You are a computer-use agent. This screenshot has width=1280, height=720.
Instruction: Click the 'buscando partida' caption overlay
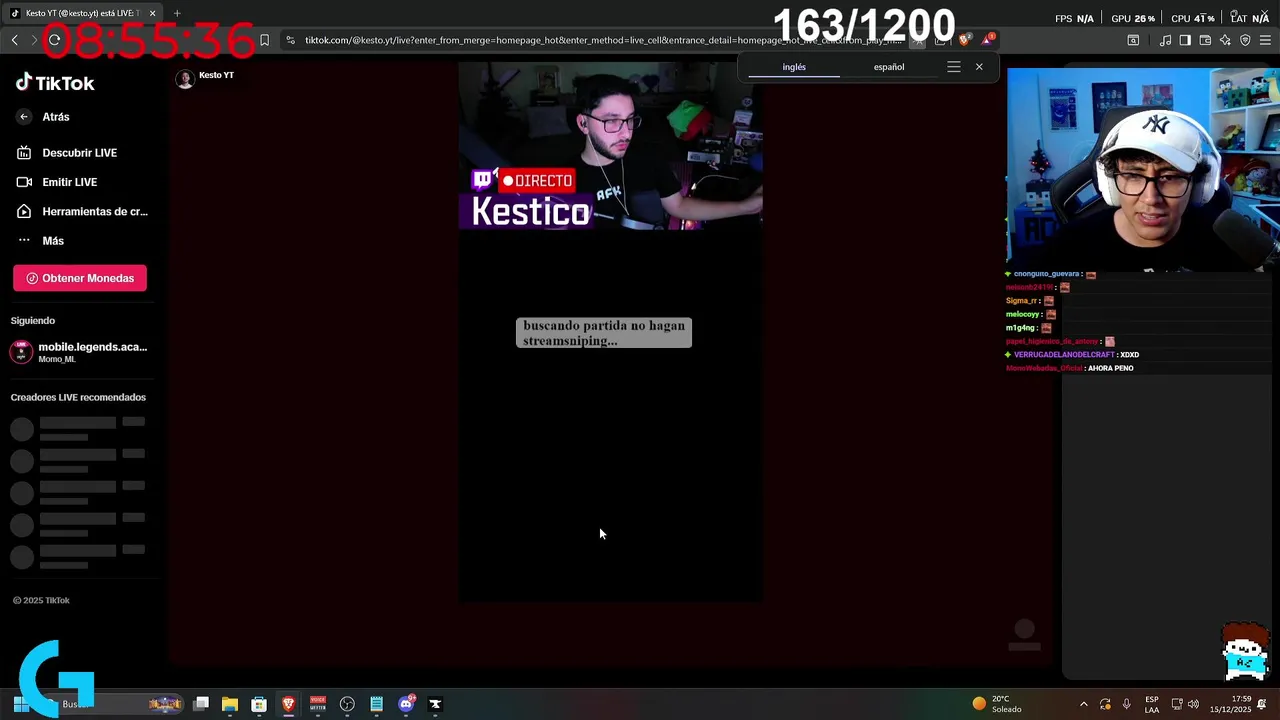(x=604, y=333)
